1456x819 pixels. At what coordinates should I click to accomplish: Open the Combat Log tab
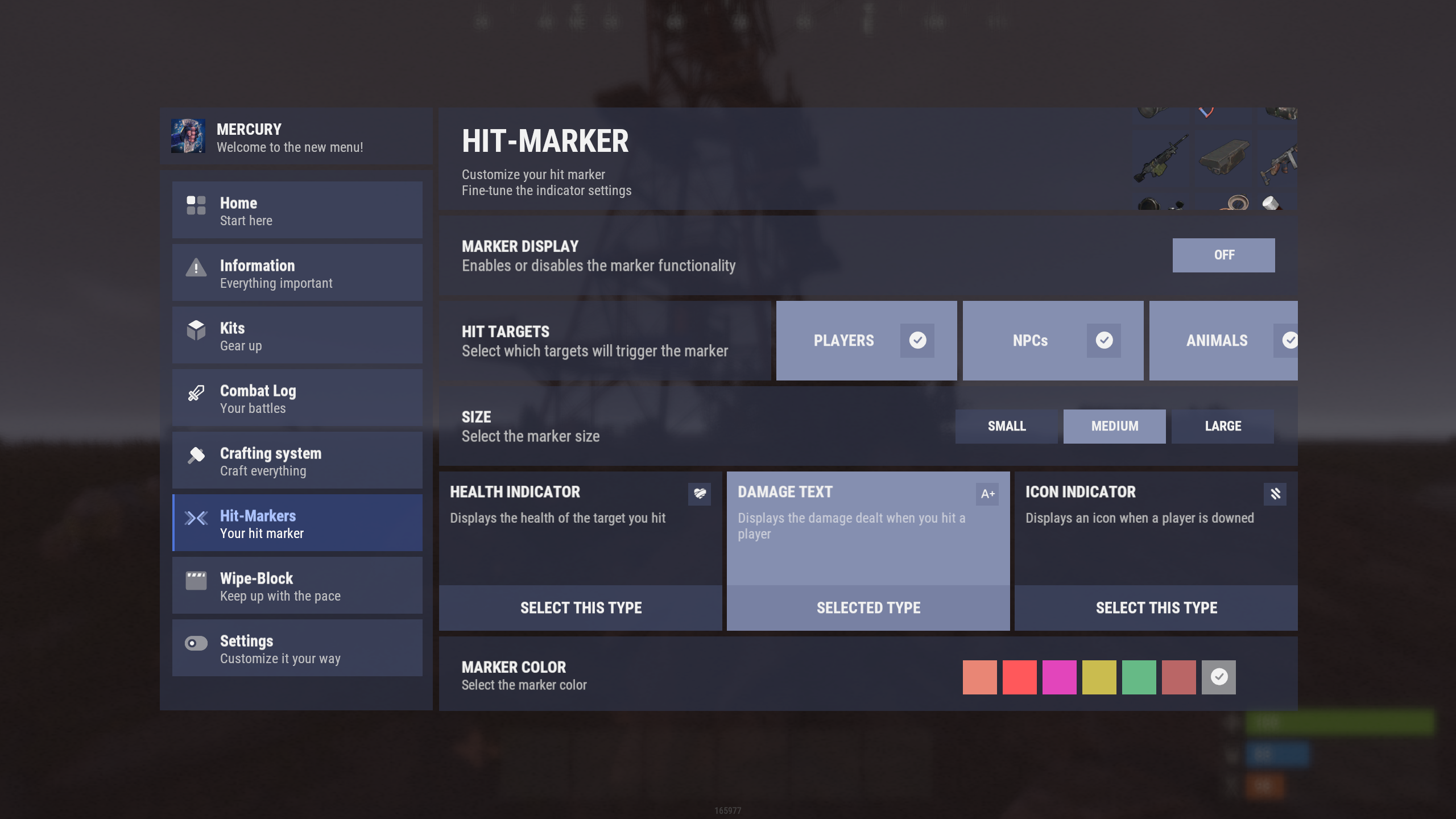pyautogui.click(x=297, y=398)
